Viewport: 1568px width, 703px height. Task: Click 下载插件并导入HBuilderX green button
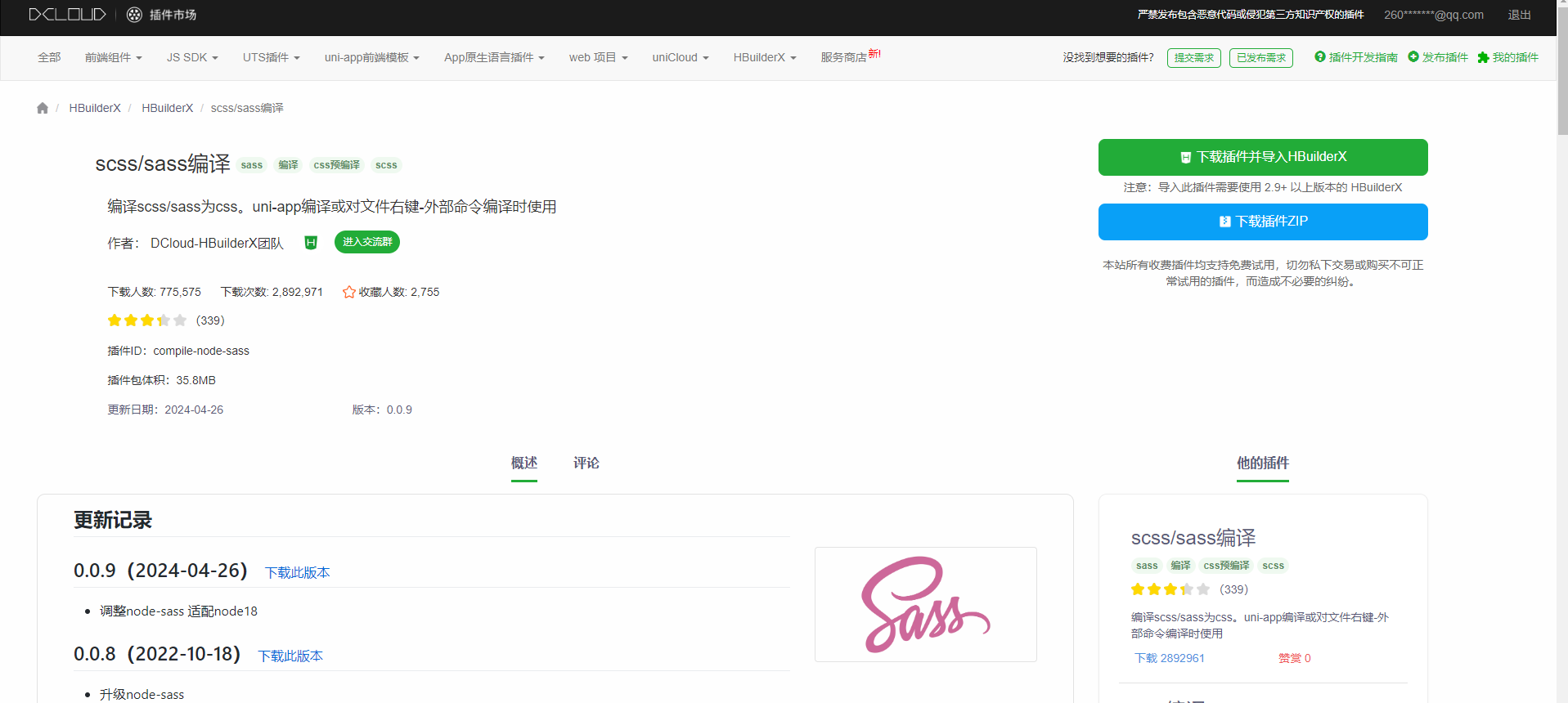point(1262,157)
